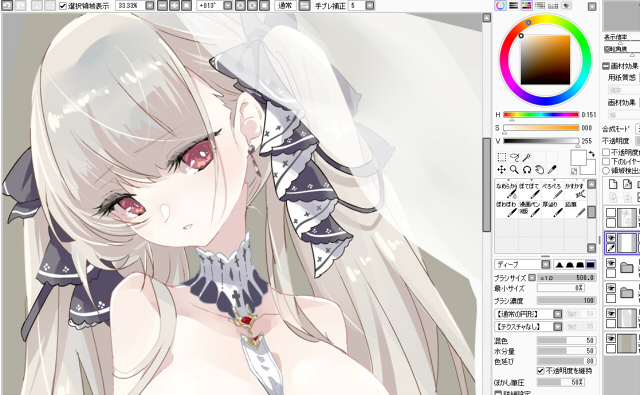Click the redo arrow icon
Screen dimensions: 640x395
[20, 5]
